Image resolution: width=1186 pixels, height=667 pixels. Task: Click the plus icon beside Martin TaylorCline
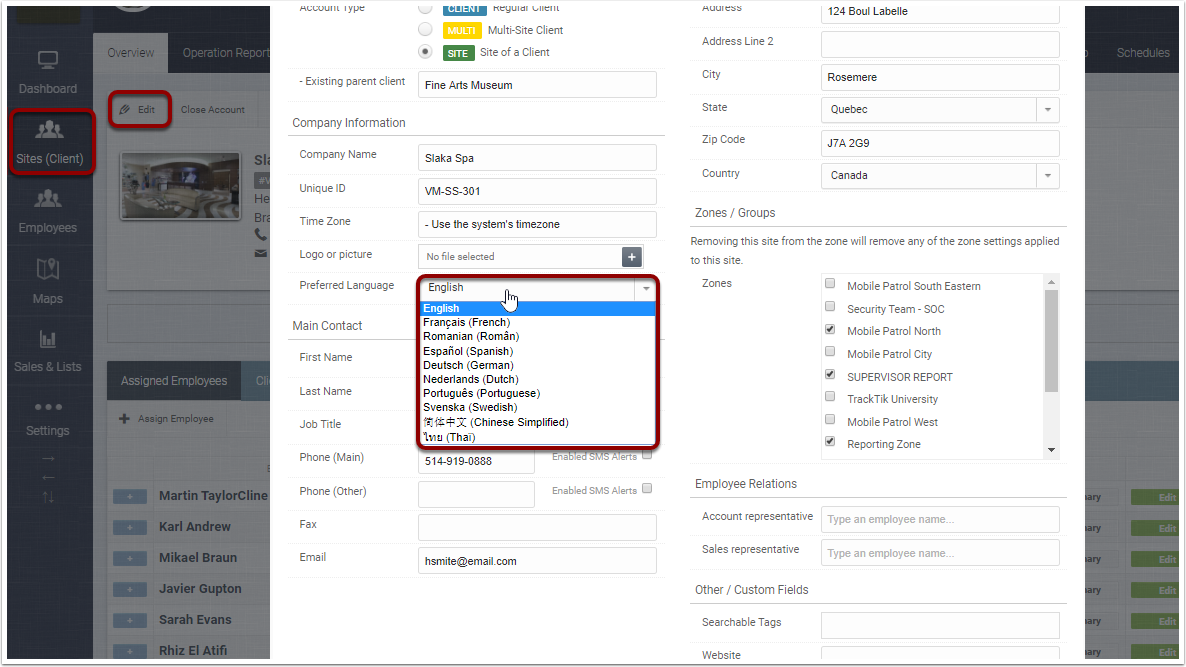click(130, 495)
